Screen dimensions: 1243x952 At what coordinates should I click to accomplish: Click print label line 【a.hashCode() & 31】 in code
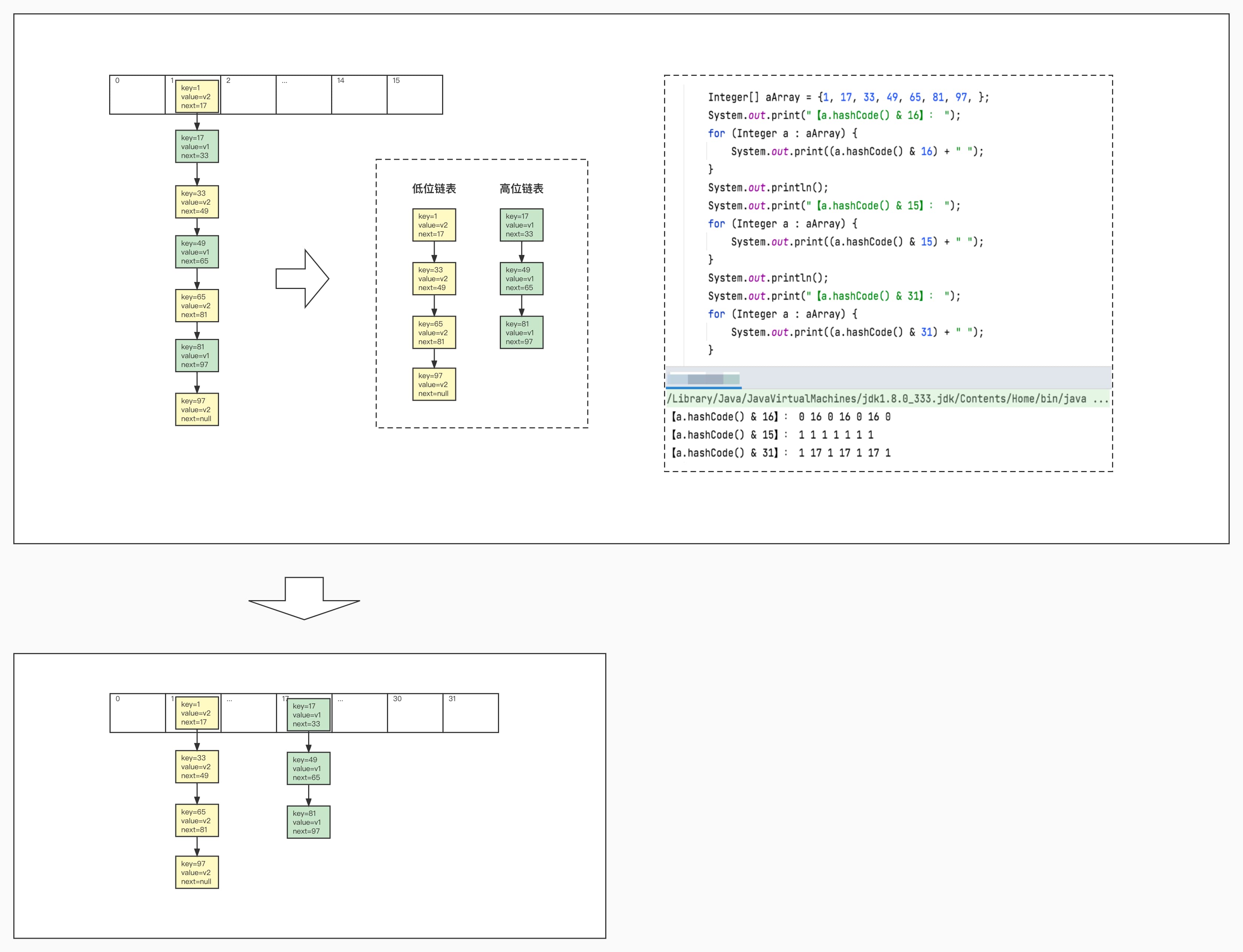[x=834, y=296]
